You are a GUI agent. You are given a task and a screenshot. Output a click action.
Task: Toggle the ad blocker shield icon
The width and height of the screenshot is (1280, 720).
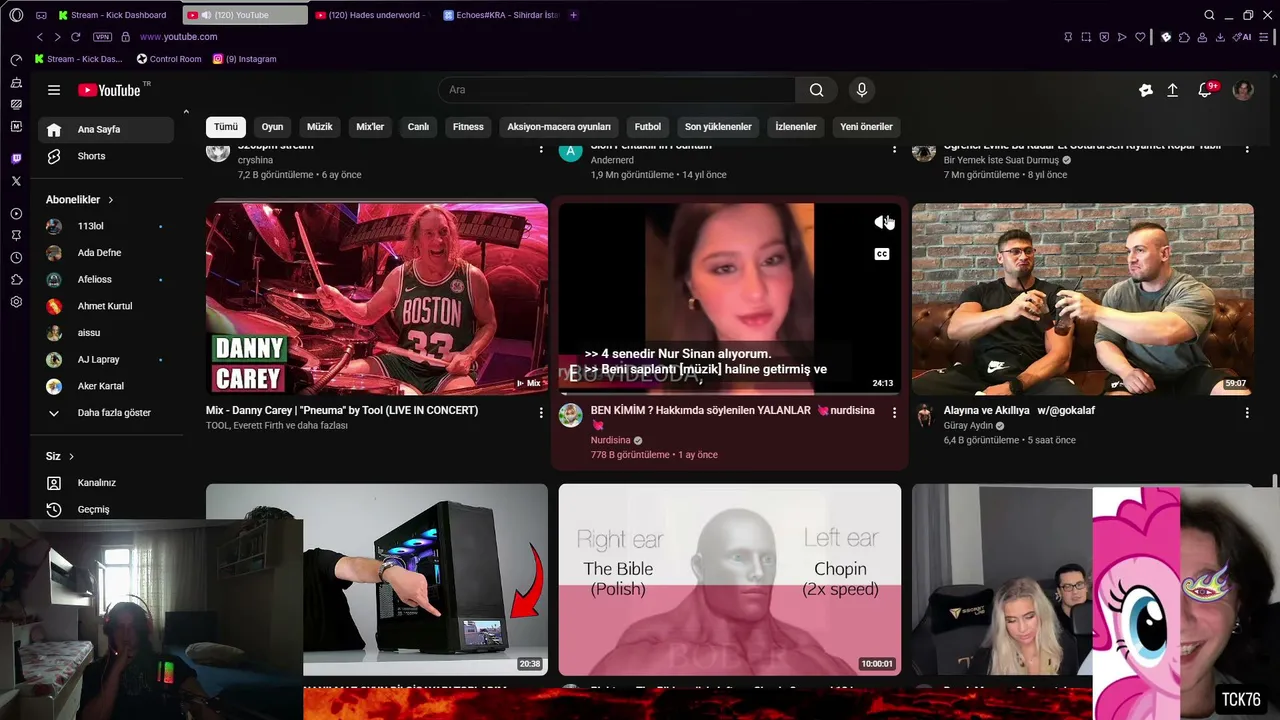(x=1104, y=37)
